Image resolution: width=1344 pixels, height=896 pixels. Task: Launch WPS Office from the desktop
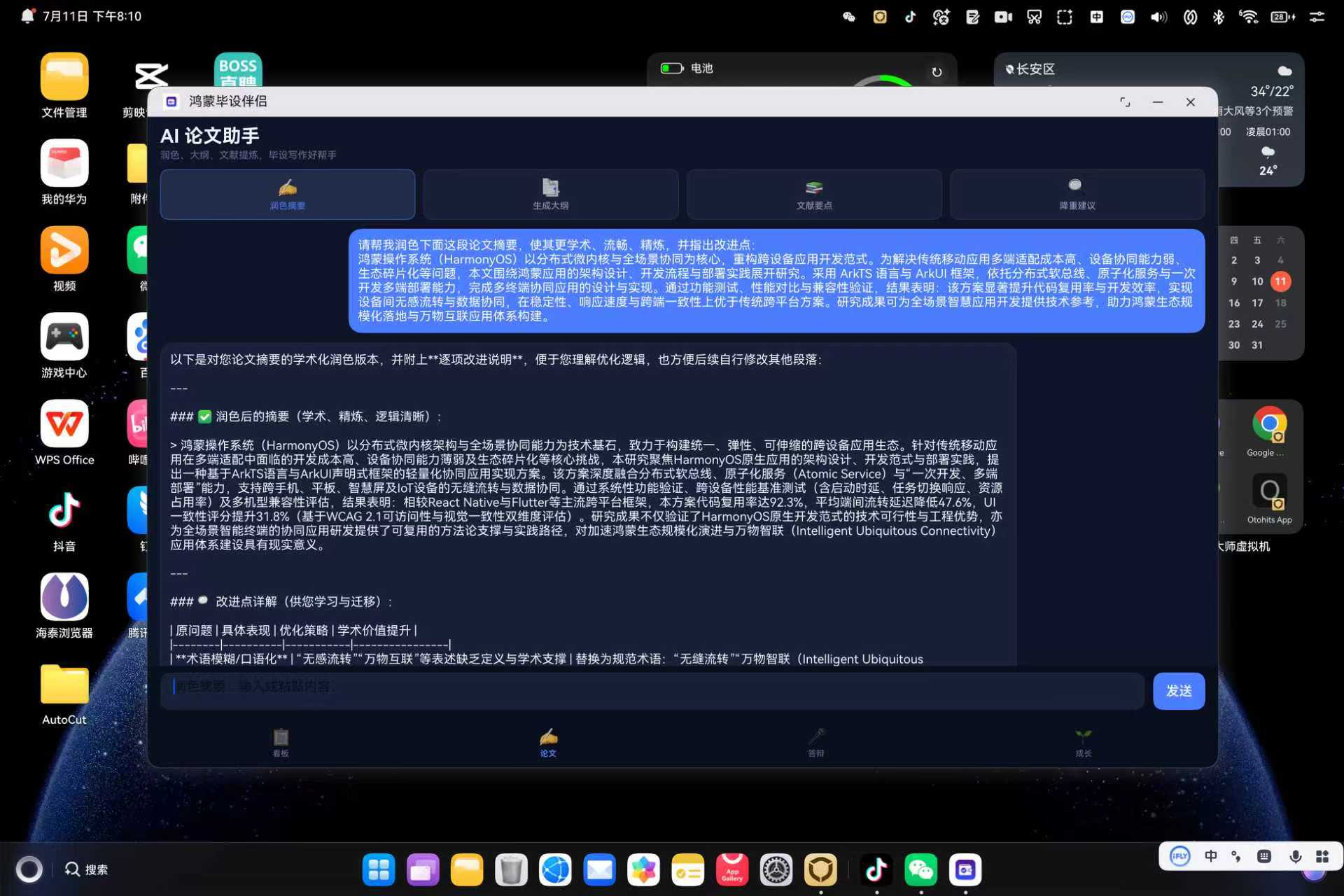64,433
